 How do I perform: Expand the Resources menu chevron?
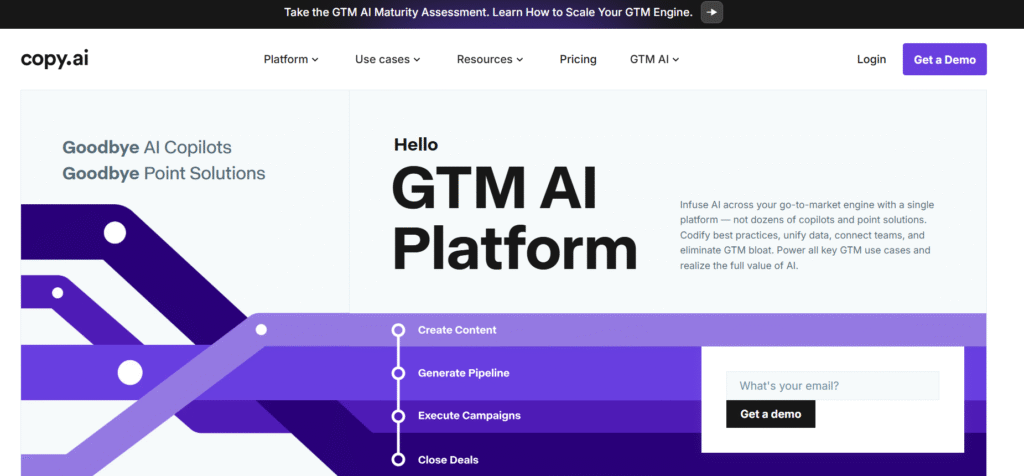point(520,59)
